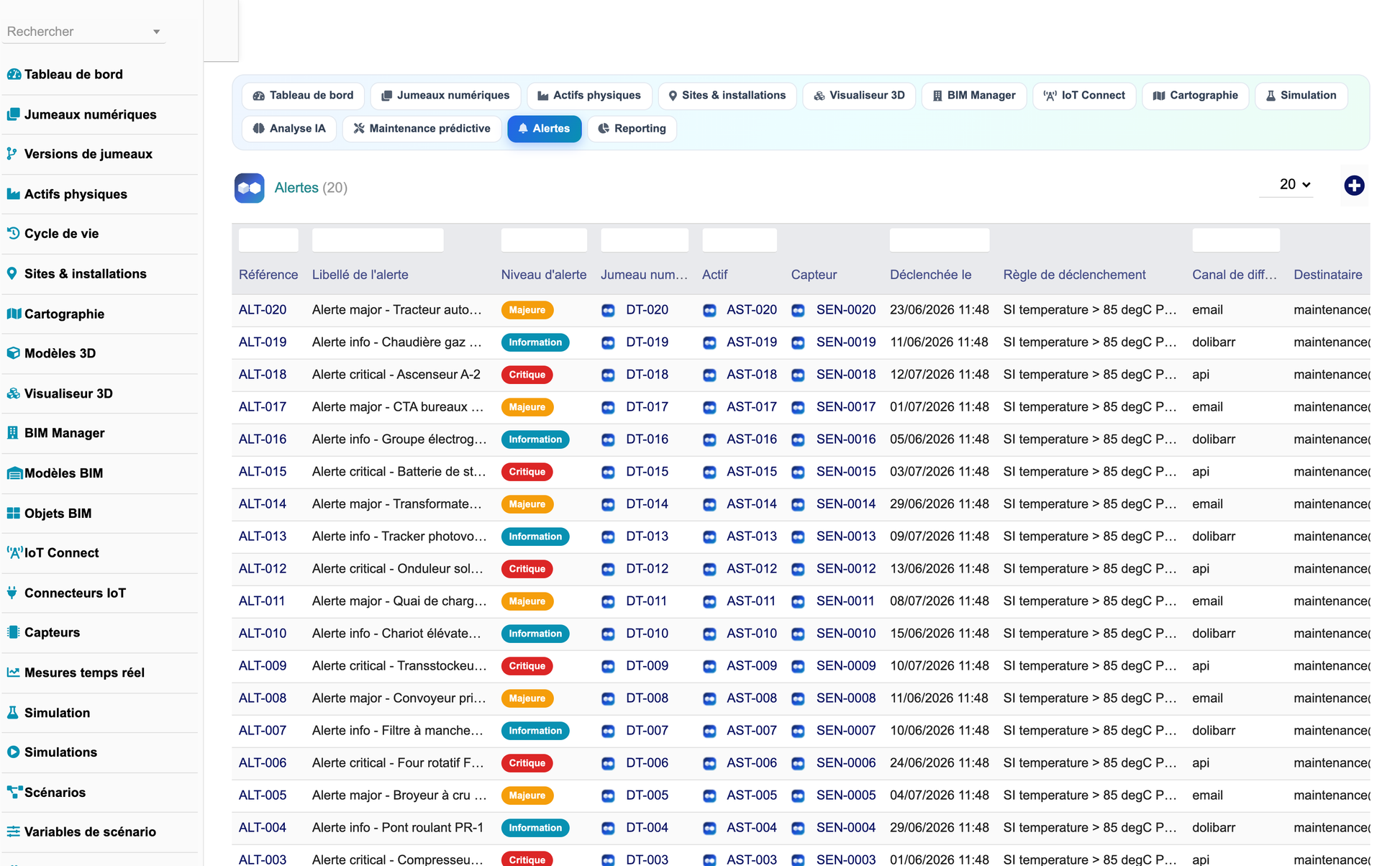Screen dimensions: 1400x866
Task: Open digital twin link DT-014
Action: click(x=647, y=504)
